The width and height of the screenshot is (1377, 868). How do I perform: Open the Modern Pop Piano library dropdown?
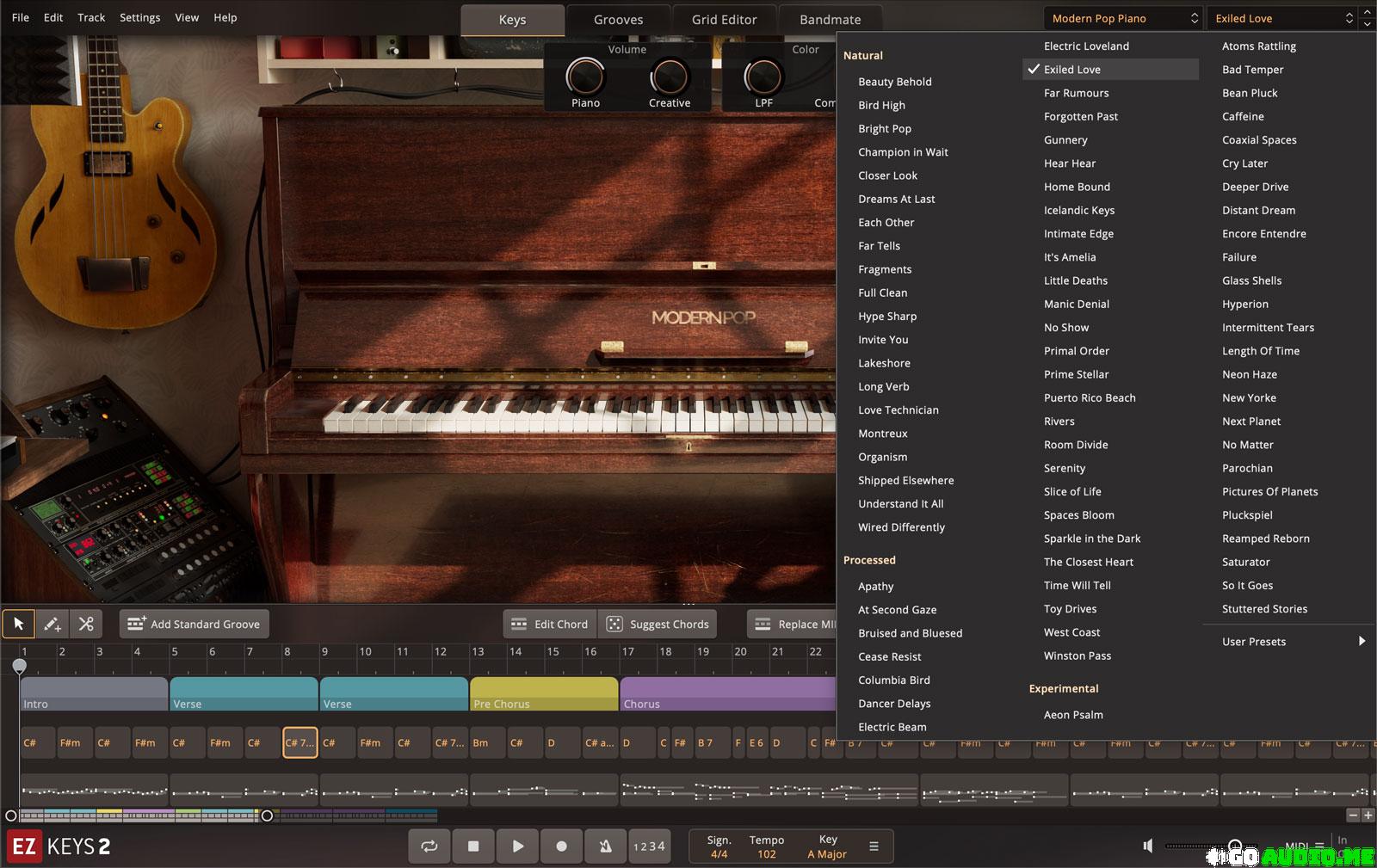[x=1122, y=18]
